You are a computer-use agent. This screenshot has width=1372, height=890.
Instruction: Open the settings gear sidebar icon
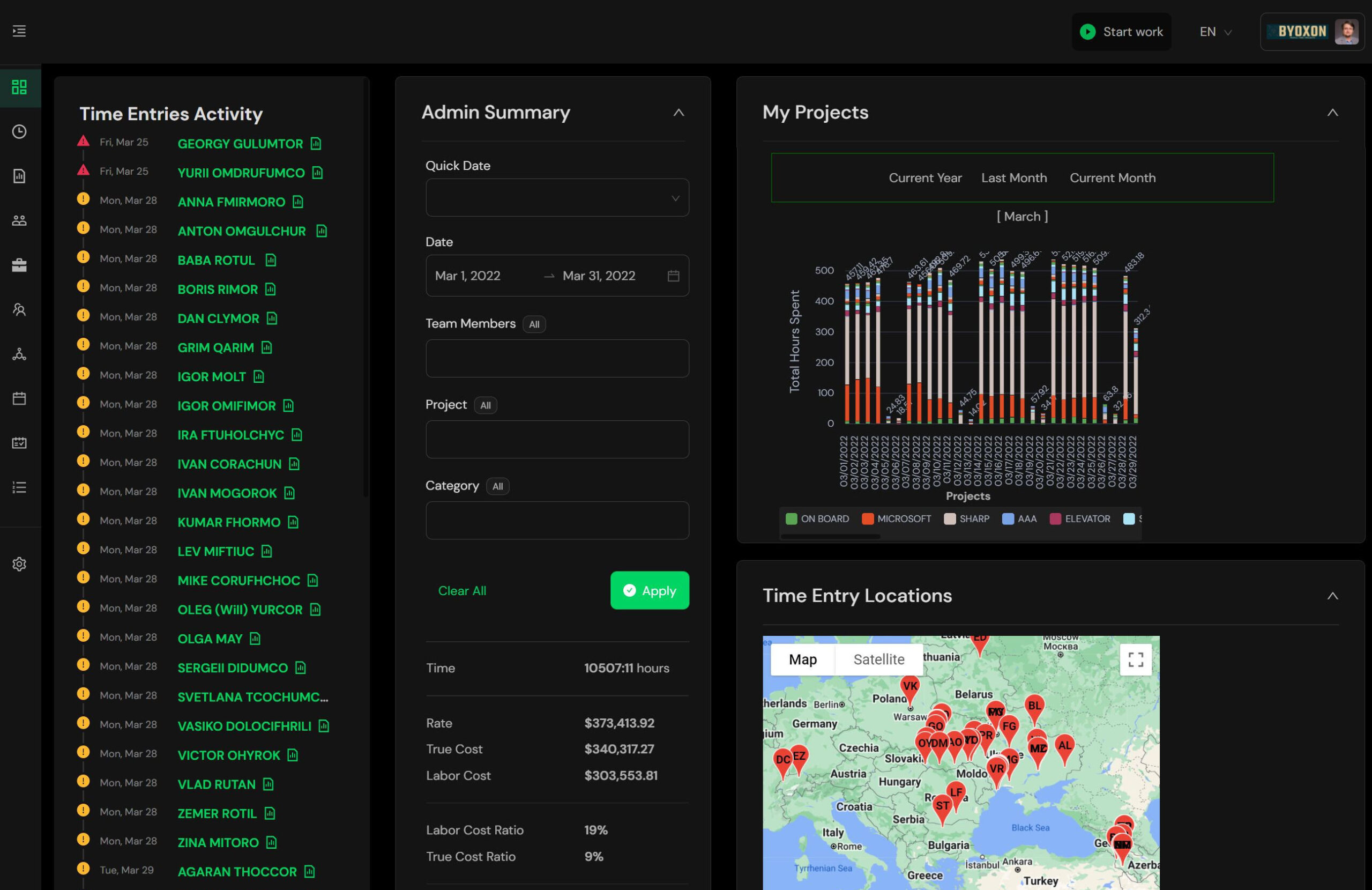pos(19,564)
